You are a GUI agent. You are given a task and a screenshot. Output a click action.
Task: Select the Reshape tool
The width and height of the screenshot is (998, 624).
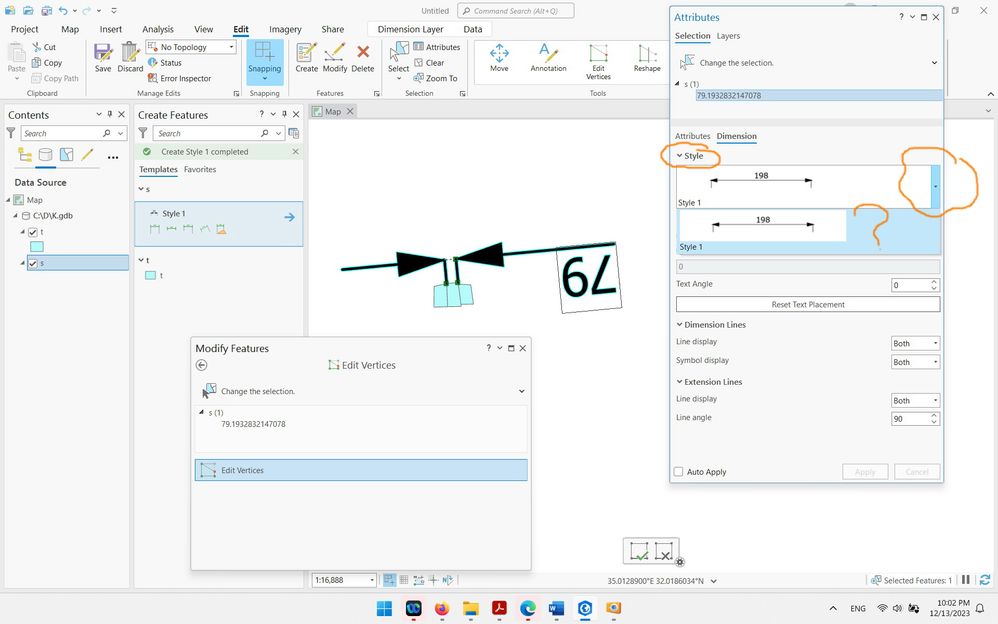click(x=647, y=57)
